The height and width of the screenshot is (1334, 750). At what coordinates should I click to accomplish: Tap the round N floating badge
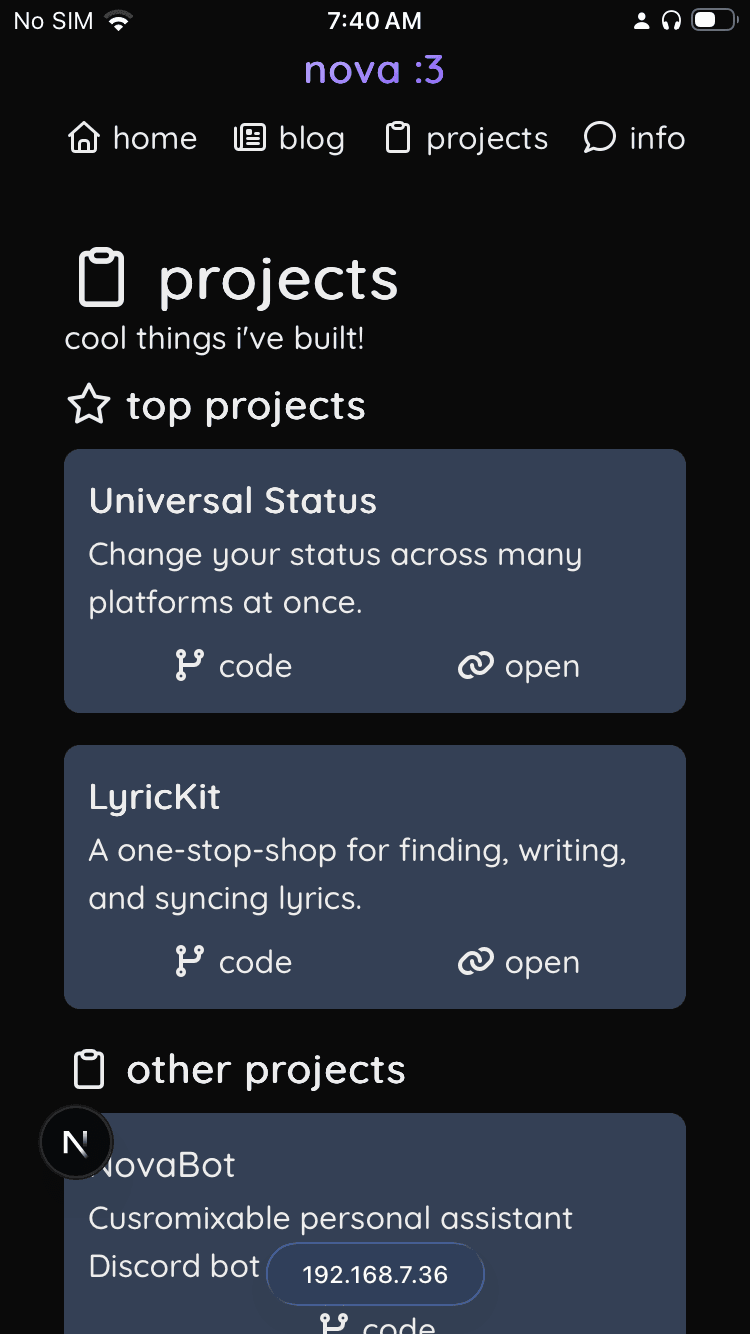pos(76,1142)
